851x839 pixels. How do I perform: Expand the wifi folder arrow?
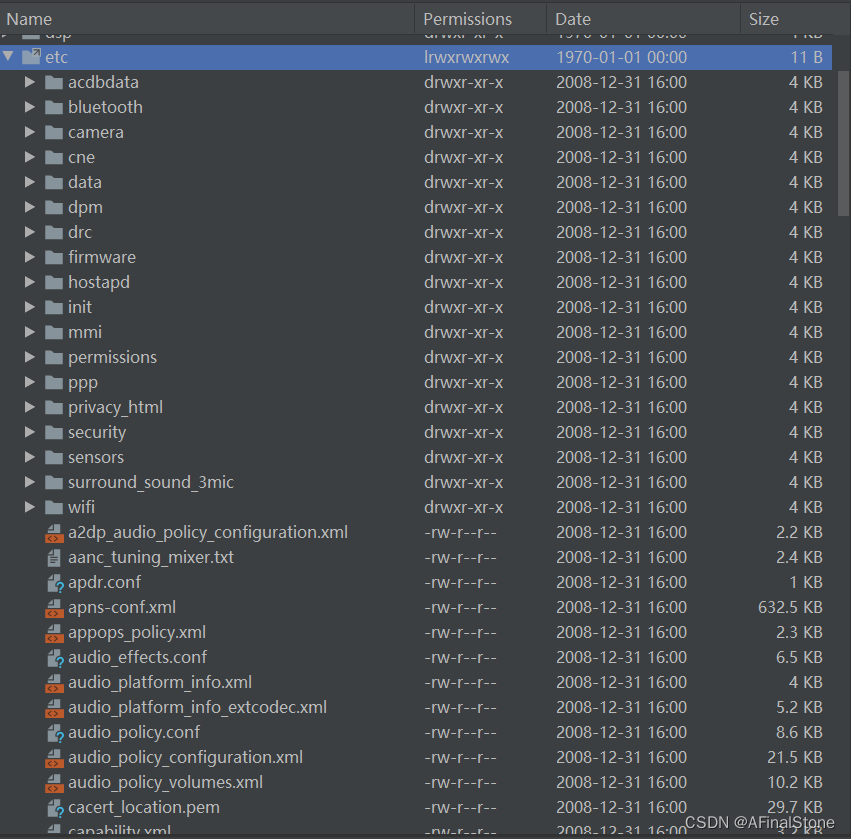click(x=30, y=506)
